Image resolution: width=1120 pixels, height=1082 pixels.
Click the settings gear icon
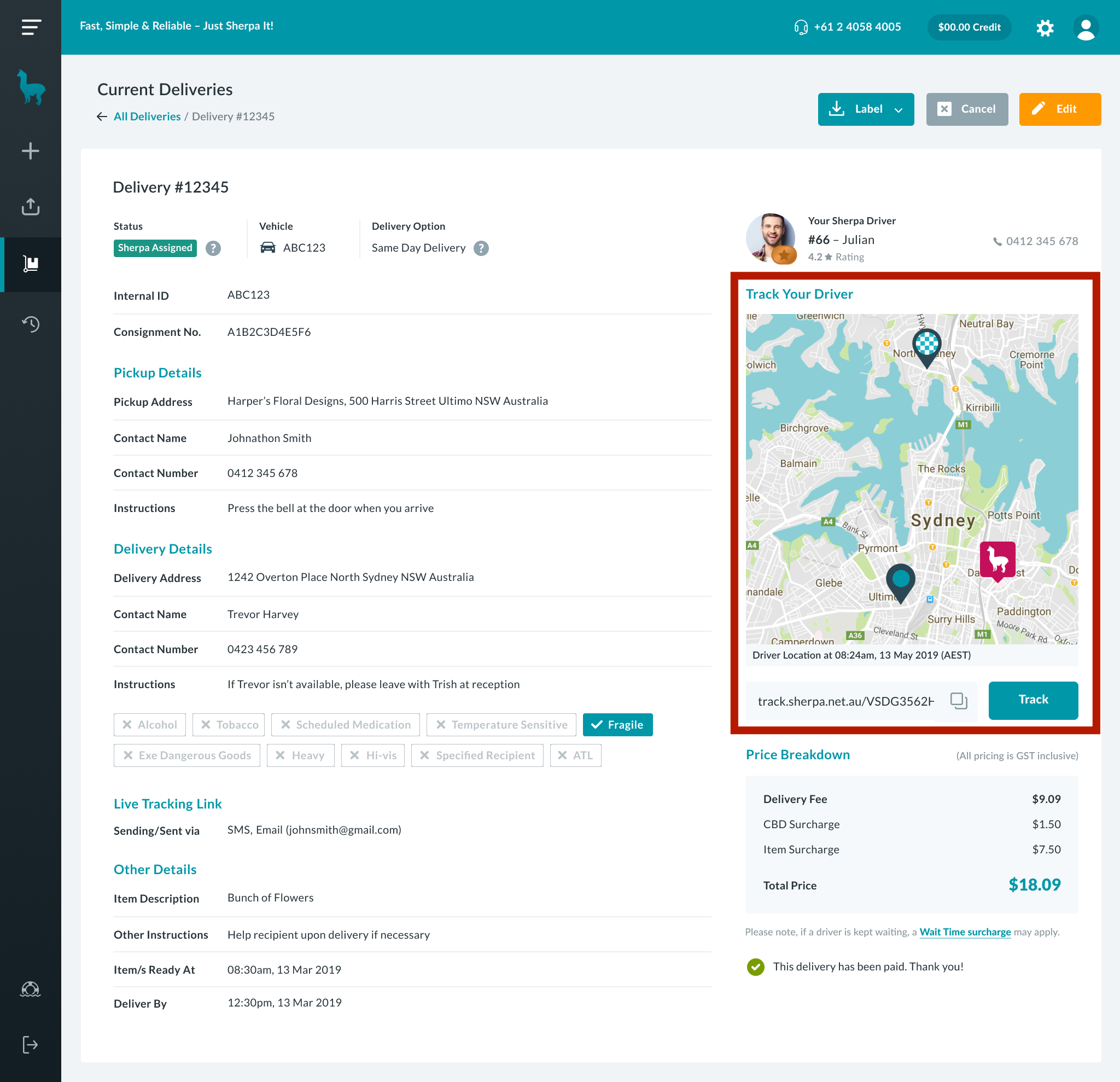coord(1045,27)
